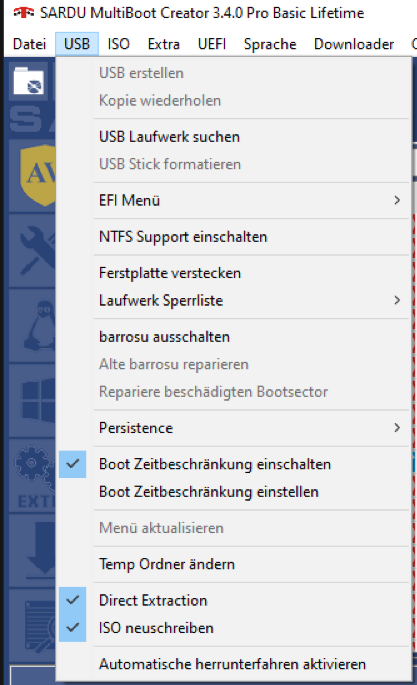The height and width of the screenshot is (685, 417).
Task: Click the SARDU app logo in title bar
Action: [24, 13]
